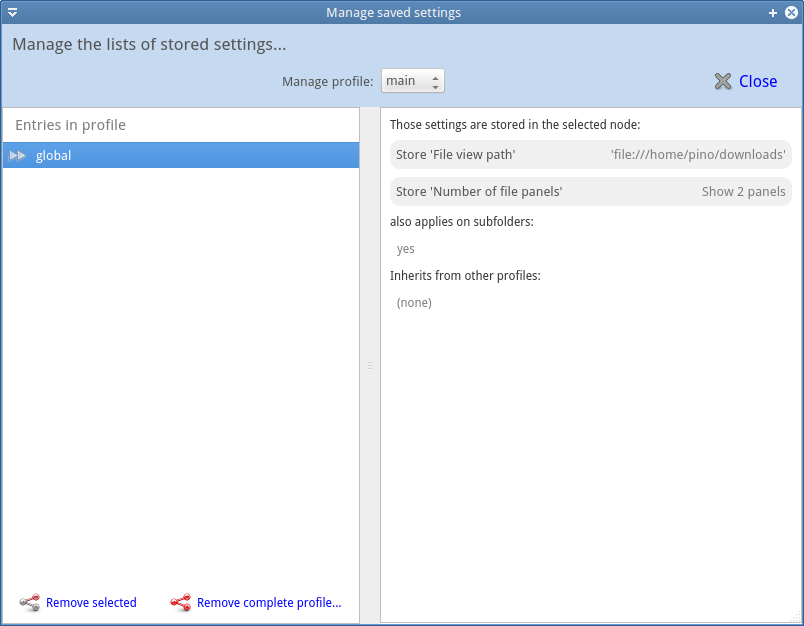Click the file:///home/pino/downloads path value
The image size is (804, 626).
[698, 154]
